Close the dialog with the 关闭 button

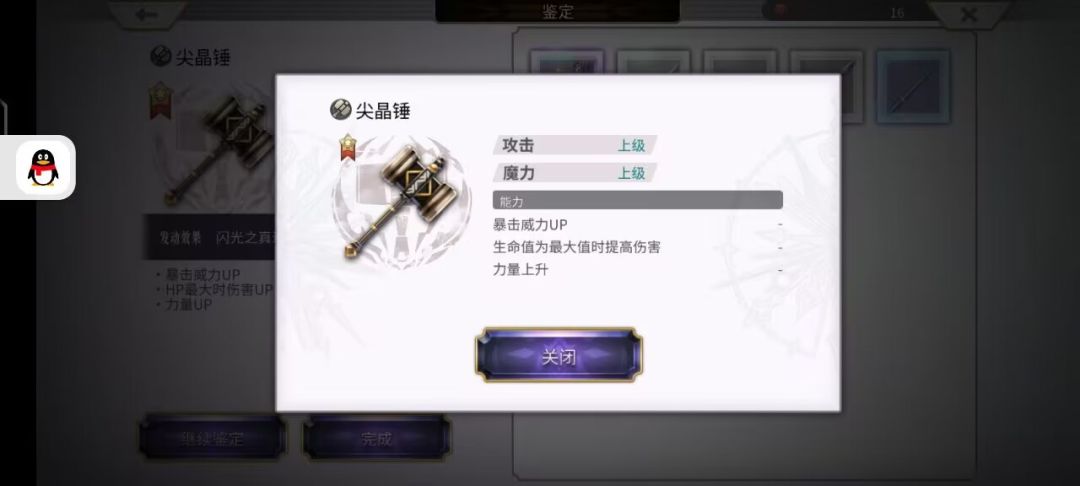point(559,355)
